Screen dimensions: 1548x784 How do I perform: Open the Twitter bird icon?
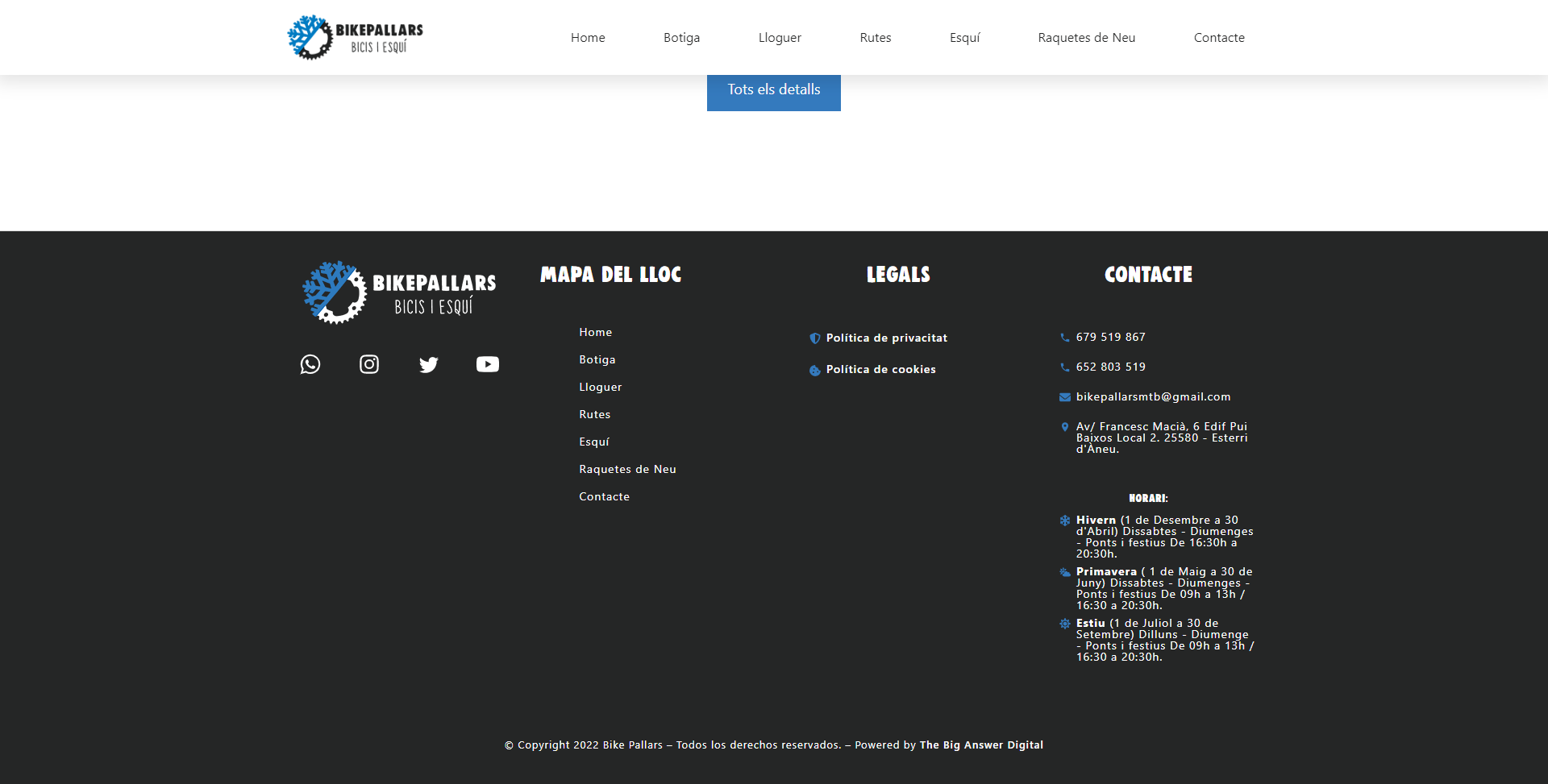(429, 365)
